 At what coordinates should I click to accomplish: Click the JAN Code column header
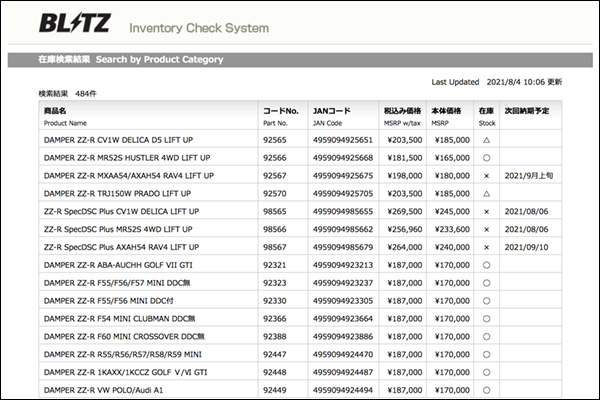(x=343, y=116)
